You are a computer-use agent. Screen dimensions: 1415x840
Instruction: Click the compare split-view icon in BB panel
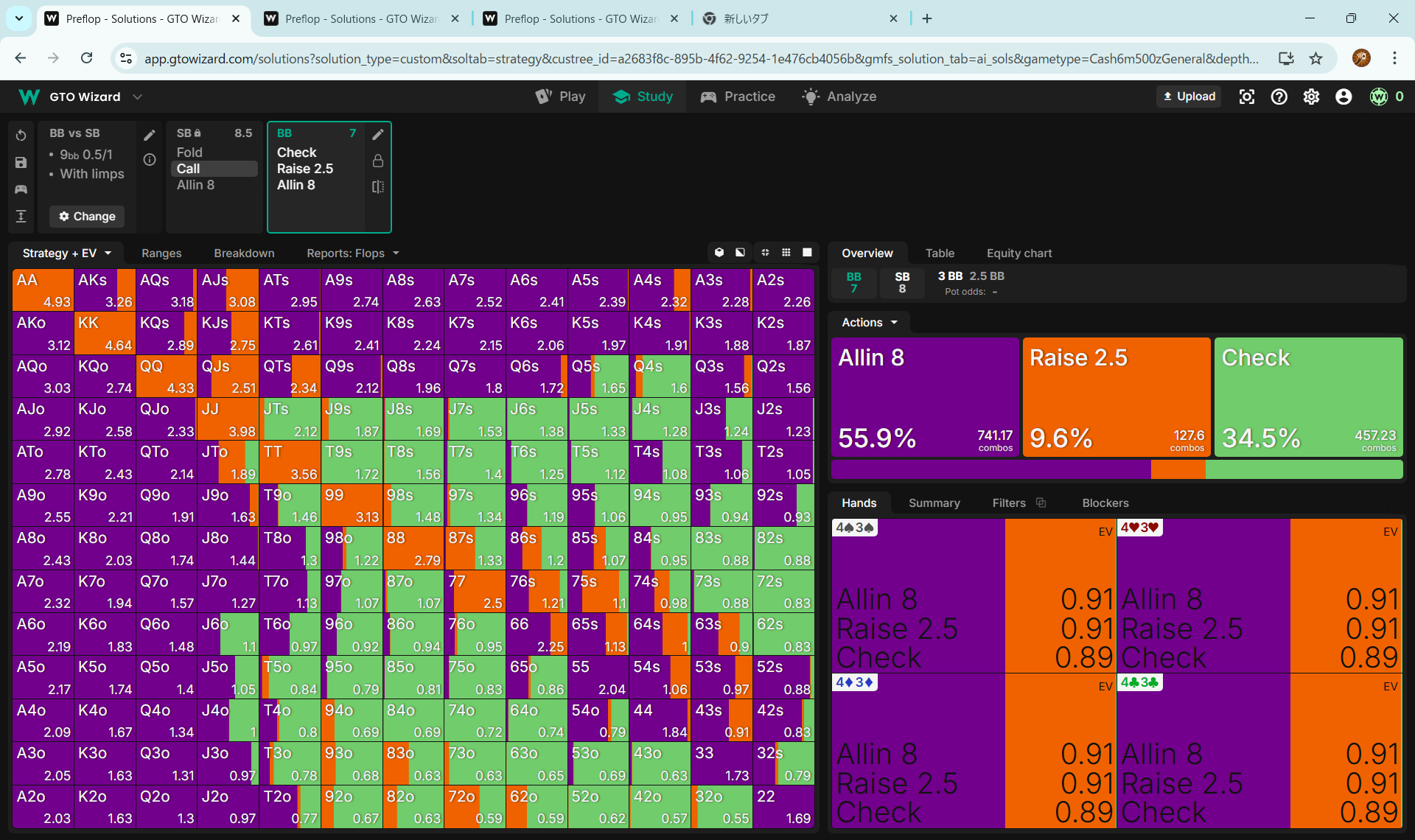pos(378,186)
